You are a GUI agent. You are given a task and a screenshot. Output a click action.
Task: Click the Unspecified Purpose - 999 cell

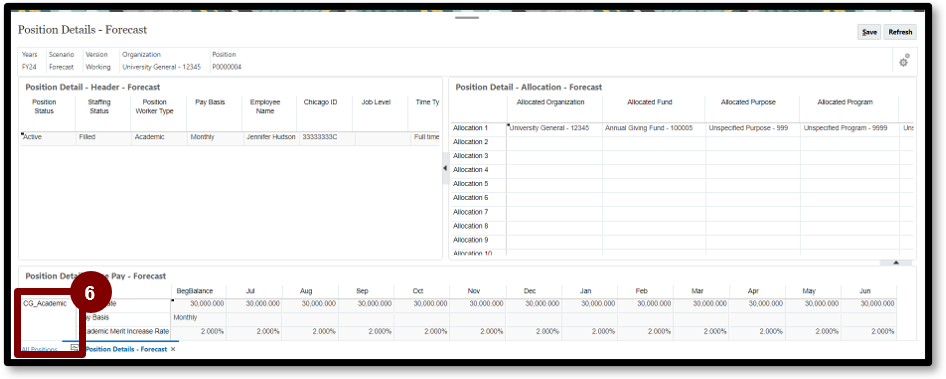tap(752, 129)
